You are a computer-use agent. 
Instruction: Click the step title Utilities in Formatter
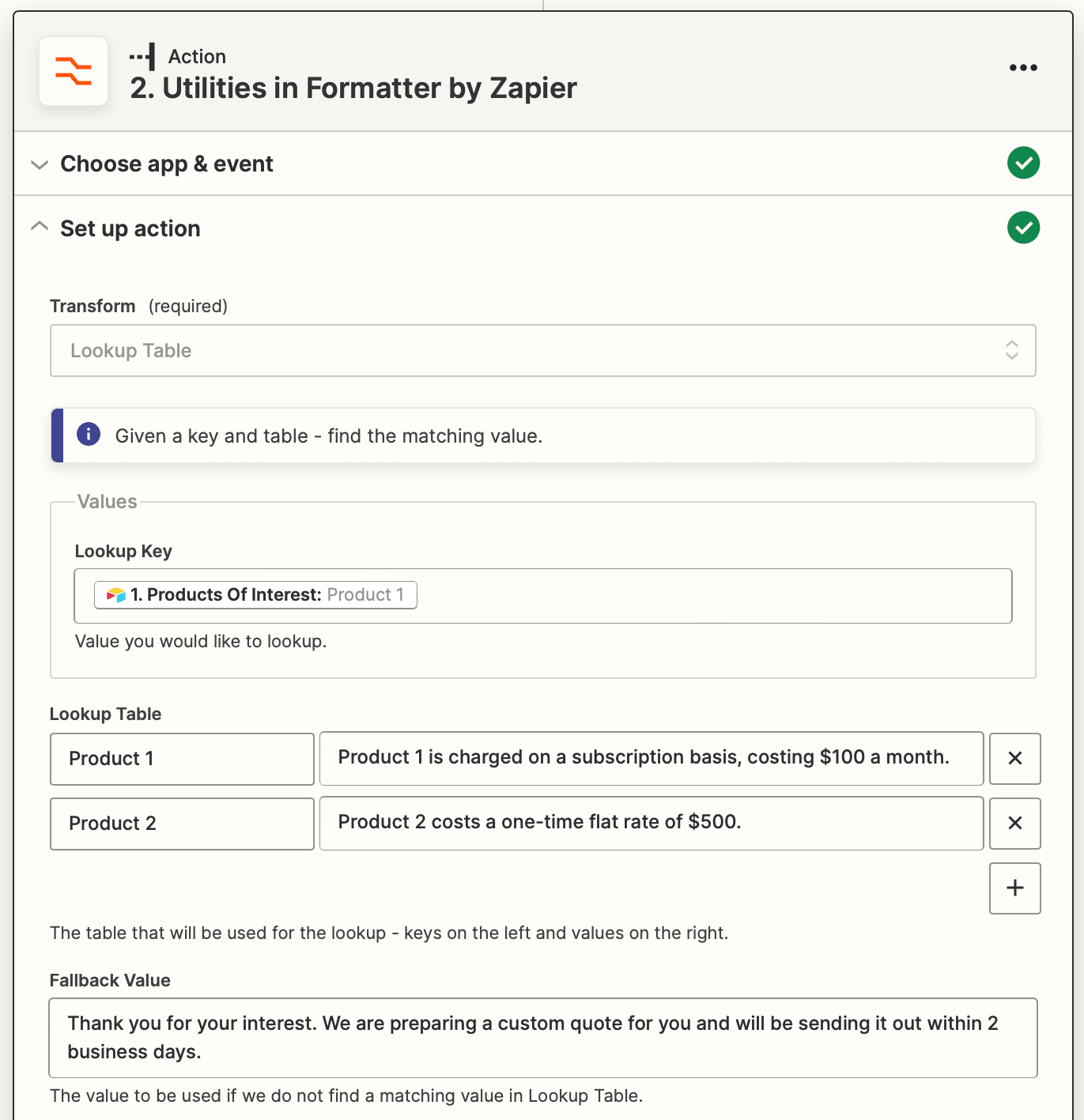[x=353, y=89]
